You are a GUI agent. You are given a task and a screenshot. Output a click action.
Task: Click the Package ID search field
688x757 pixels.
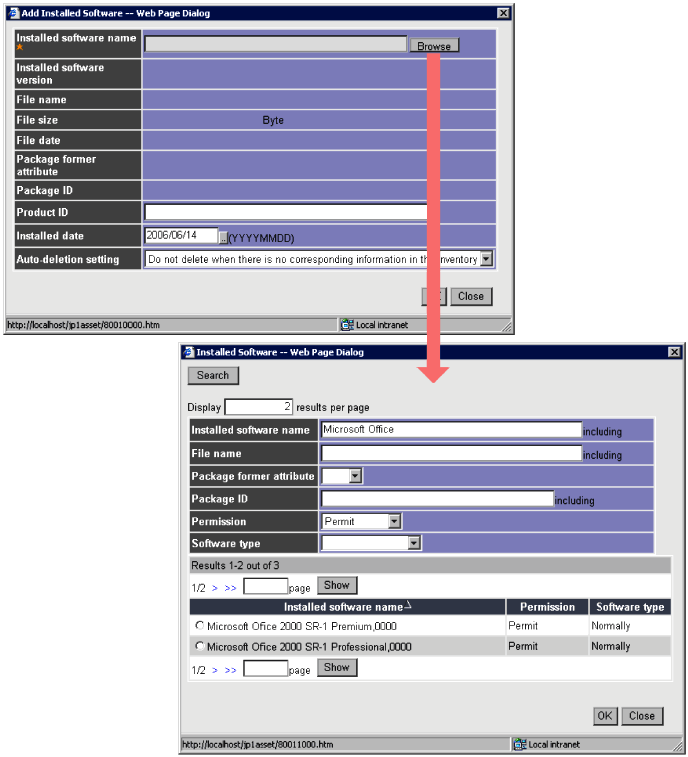(x=437, y=499)
